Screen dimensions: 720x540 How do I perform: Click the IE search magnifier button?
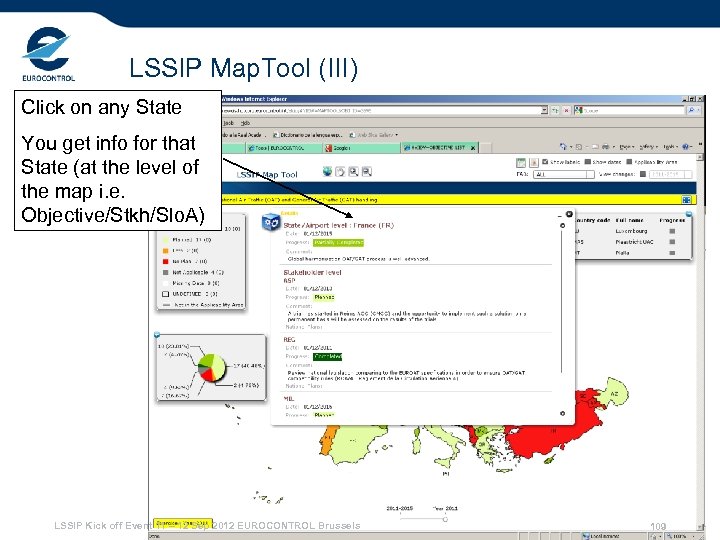coord(692,110)
